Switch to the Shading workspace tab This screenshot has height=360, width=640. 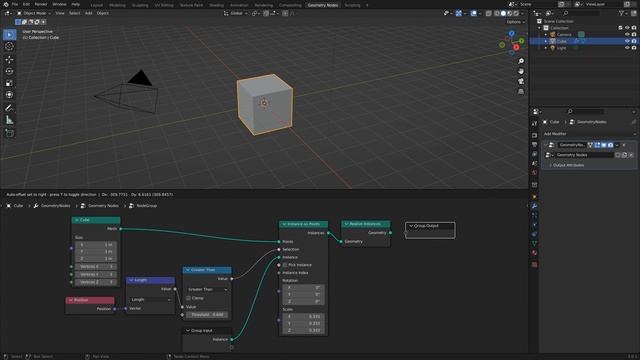(x=216, y=5)
